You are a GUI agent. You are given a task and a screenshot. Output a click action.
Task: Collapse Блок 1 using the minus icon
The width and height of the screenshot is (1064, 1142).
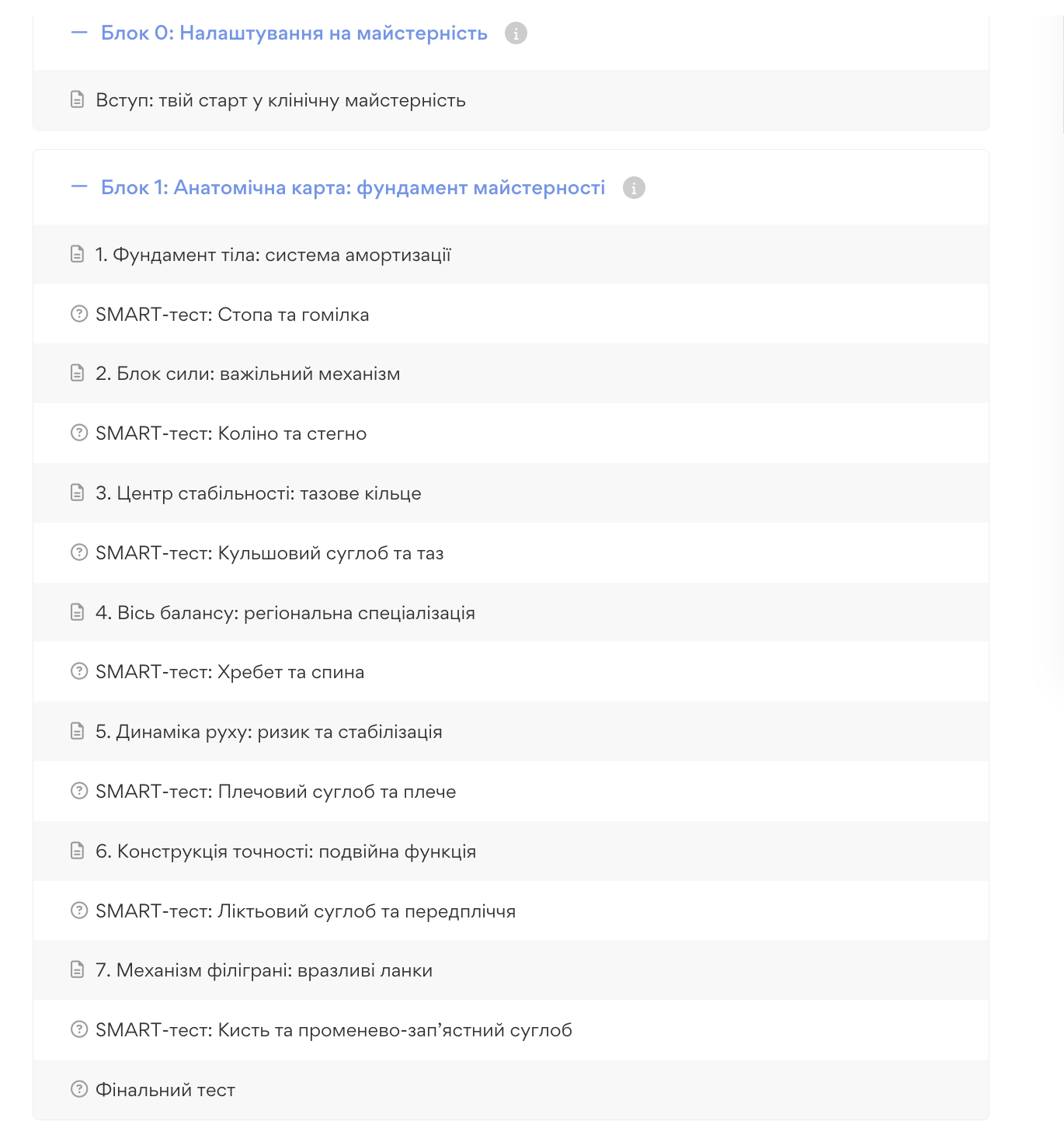[78, 187]
